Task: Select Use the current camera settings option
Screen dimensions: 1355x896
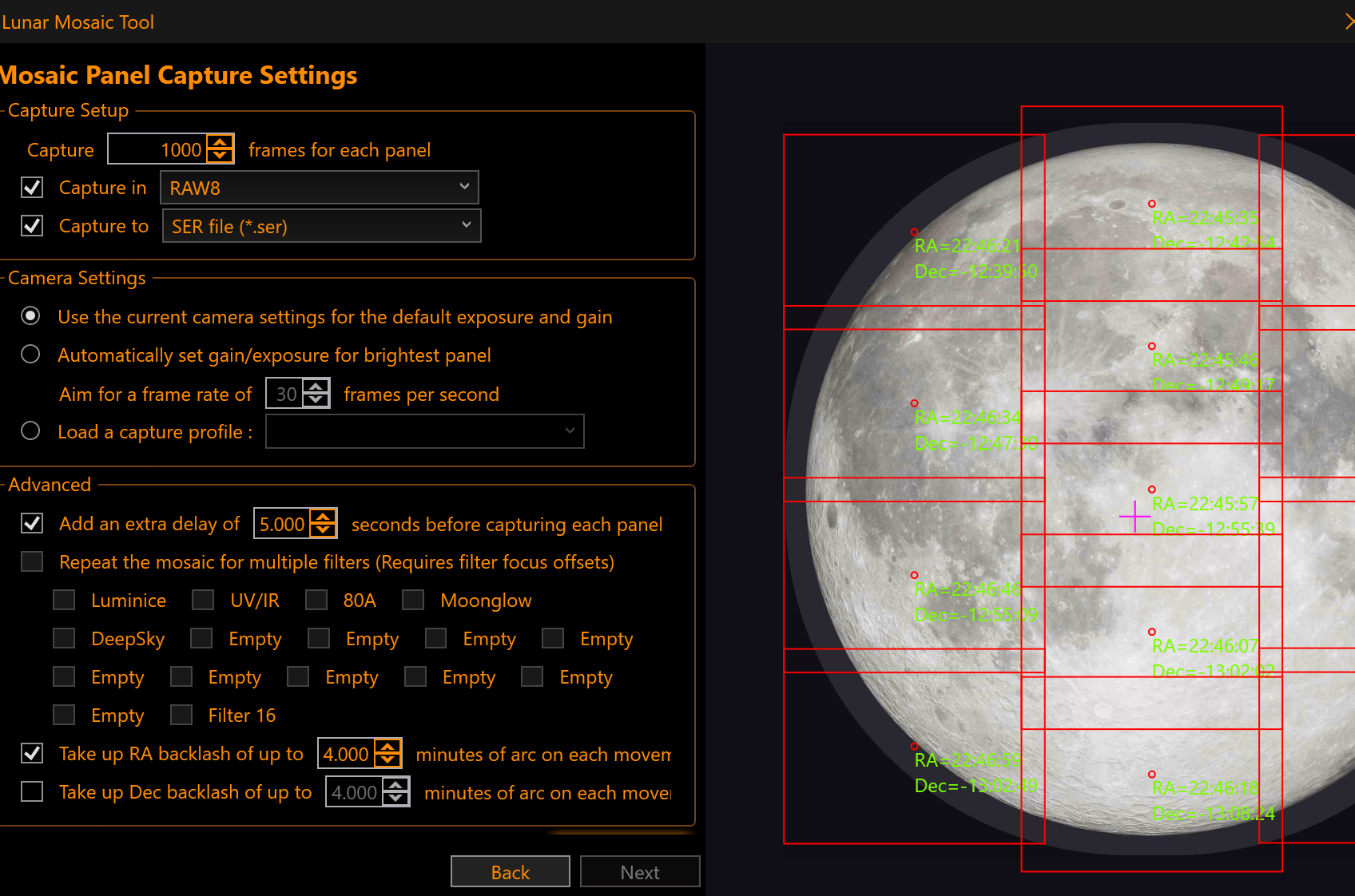Action: 30,316
